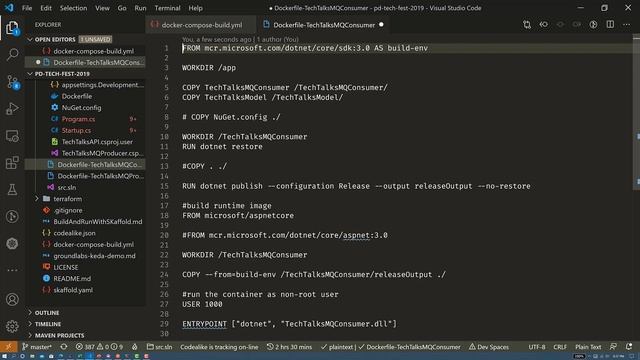Image resolution: width=640 pixels, height=360 pixels.
Task: Click the remote window indicator in status bar
Action: (x=9, y=347)
